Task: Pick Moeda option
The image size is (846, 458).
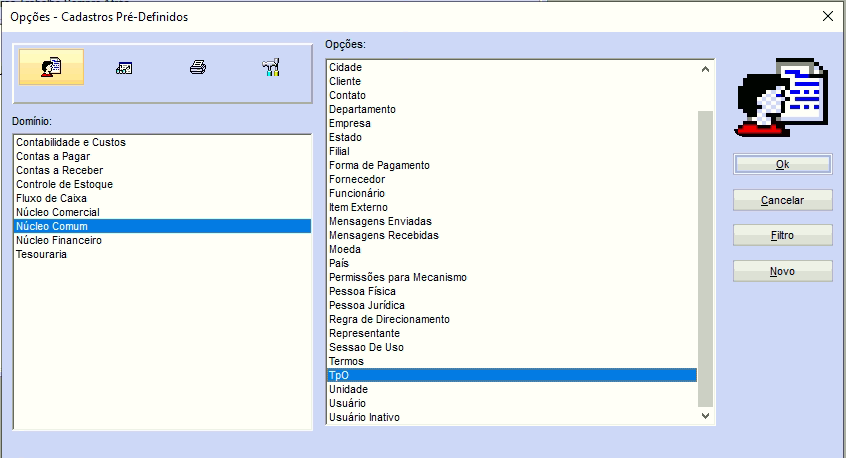Action: (x=512, y=250)
